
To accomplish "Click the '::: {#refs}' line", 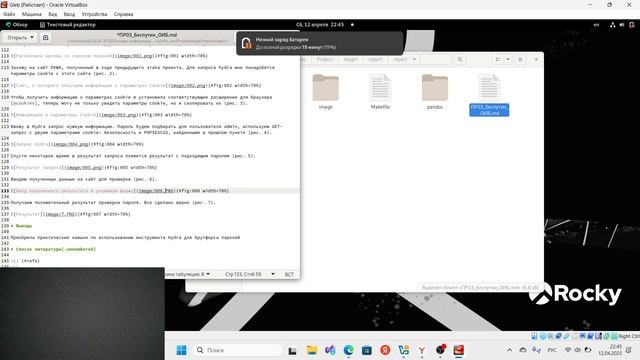I will point(25,261).
